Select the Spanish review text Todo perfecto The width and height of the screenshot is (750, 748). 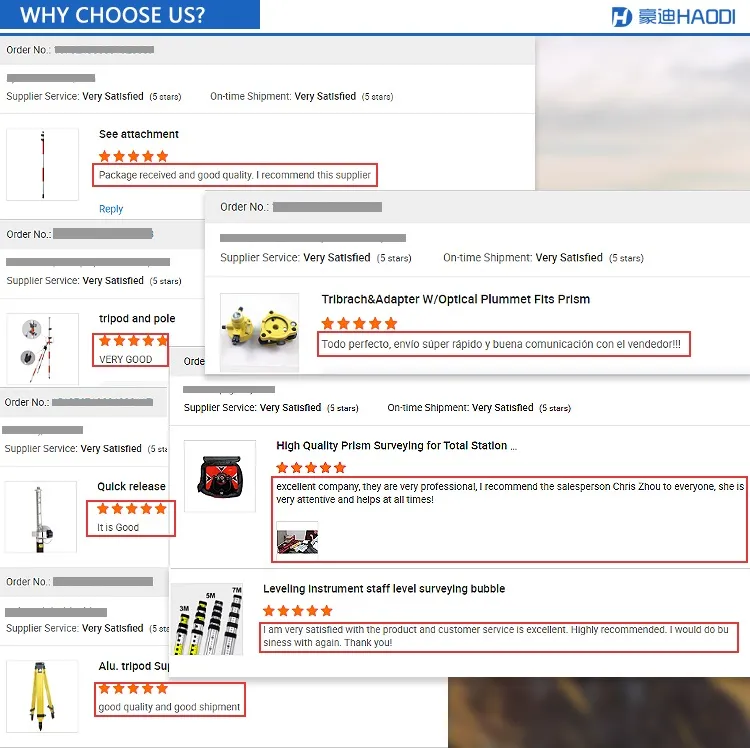pos(501,344)
